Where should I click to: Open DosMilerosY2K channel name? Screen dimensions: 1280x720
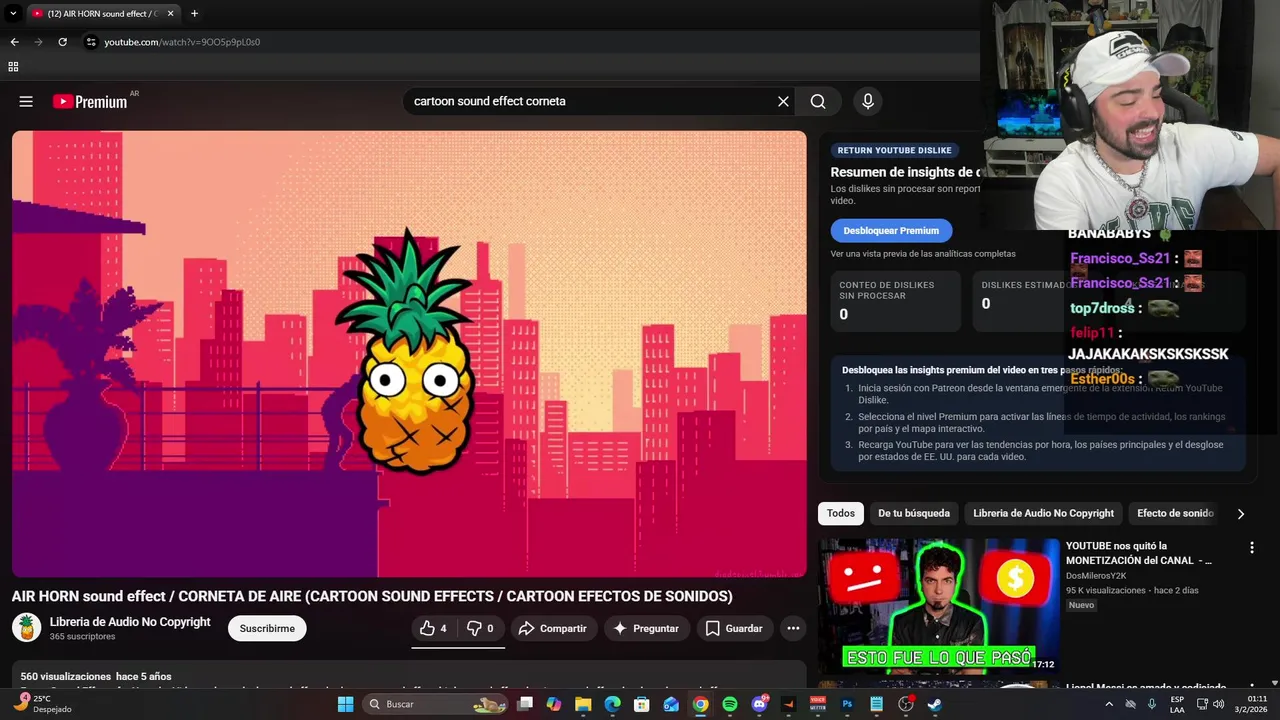click(1096, 576)
